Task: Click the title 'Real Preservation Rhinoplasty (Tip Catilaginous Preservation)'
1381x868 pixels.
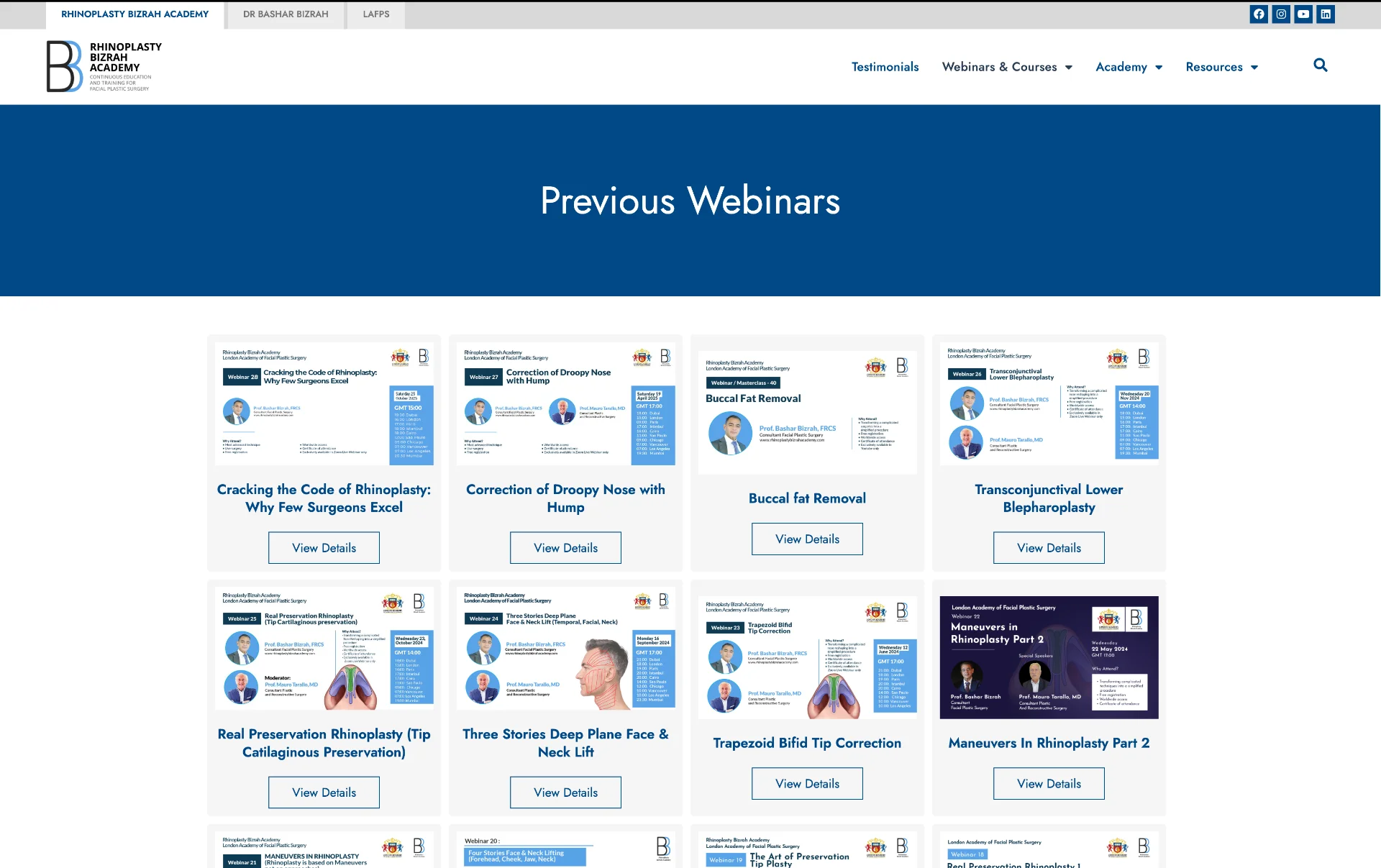Action: click(x=324, y=743)
